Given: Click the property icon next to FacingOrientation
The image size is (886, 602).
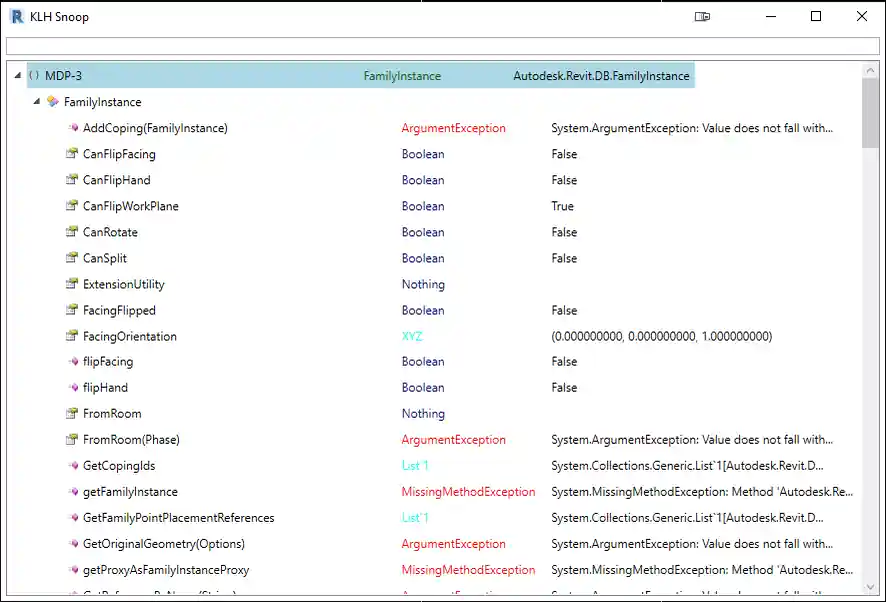Looking at the screenshot, I should click(x=72, y=336).
